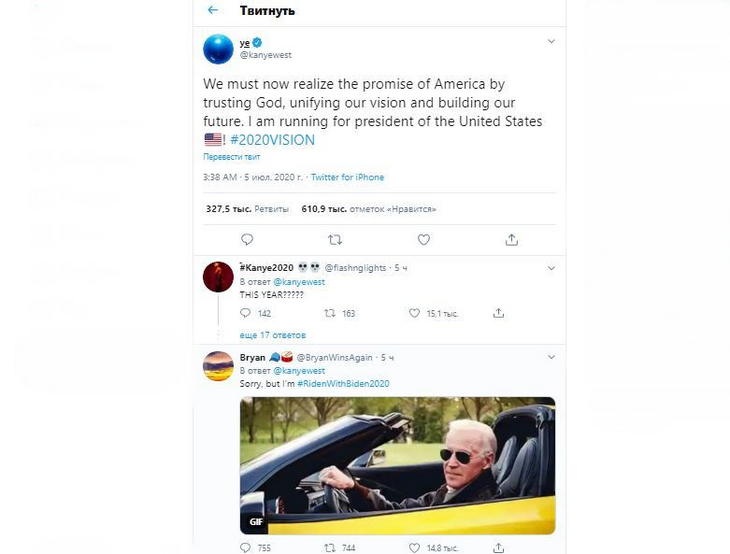Expand options menu on #Kanye2020 reply
This screenshot has width=730, height=554.
(551, 268)
